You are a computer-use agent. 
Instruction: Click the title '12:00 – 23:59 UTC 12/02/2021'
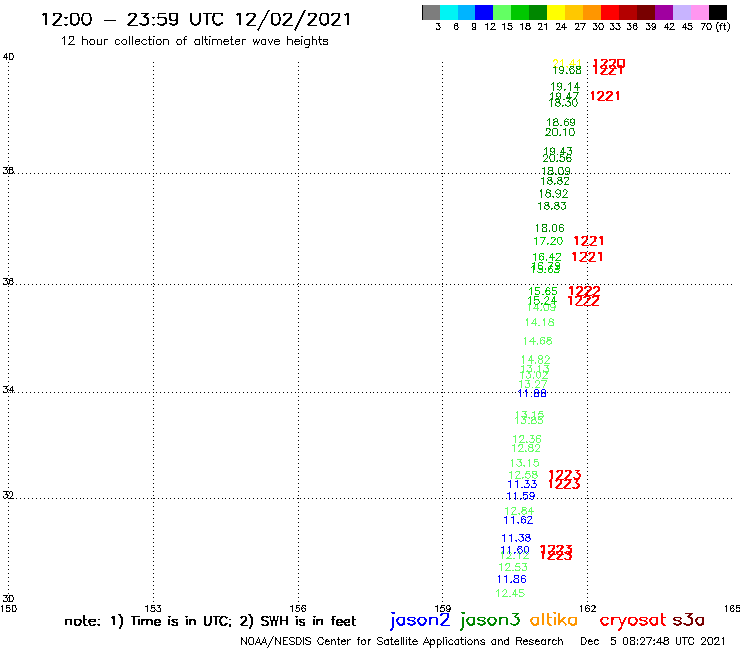196,19
